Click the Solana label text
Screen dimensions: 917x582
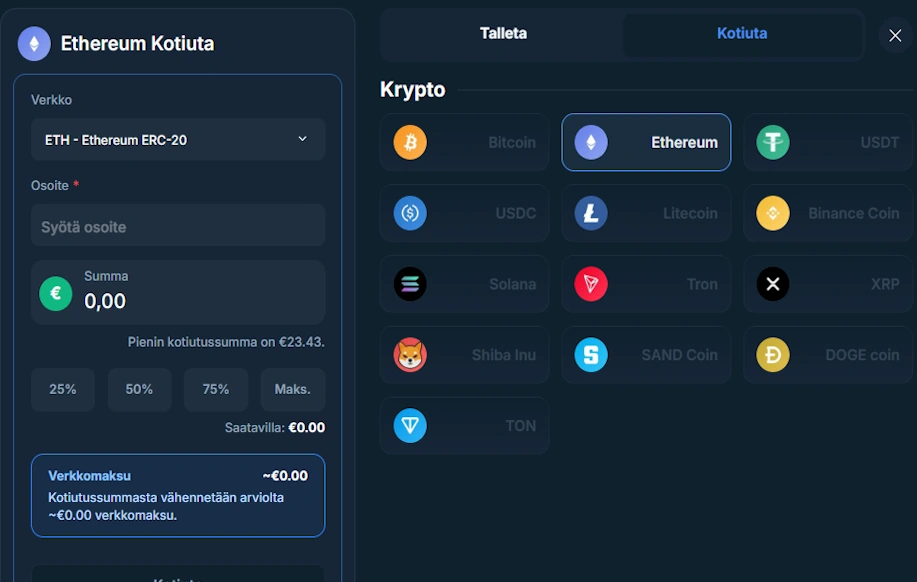512,284
